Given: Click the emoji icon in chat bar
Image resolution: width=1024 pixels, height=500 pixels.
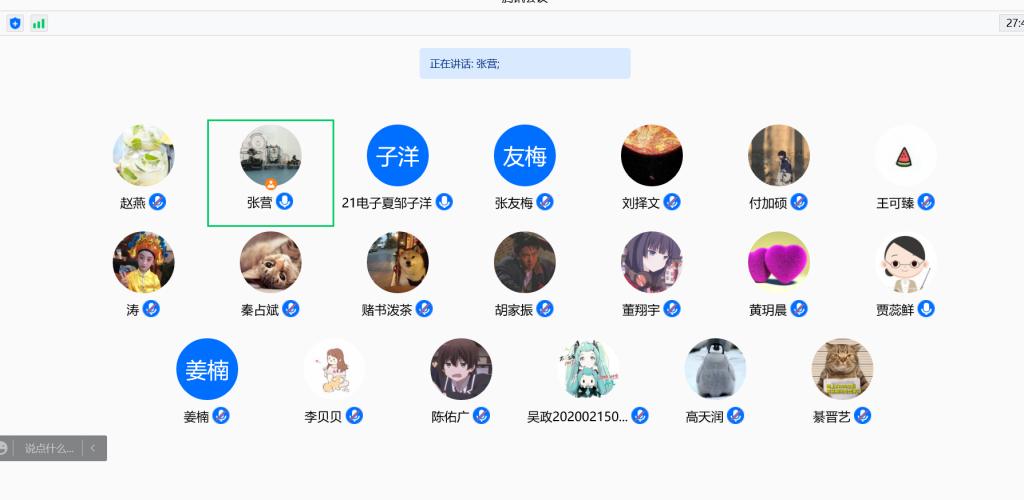Looking at the screenshot, I should pyautogui.click(x=3, y=448).
